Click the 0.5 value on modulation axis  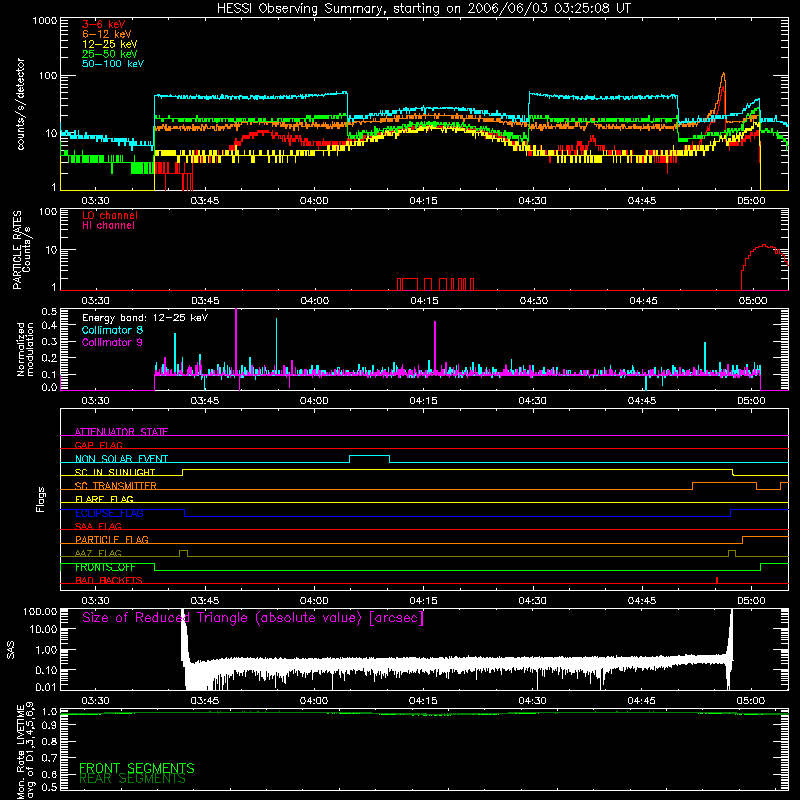(49, 311)
